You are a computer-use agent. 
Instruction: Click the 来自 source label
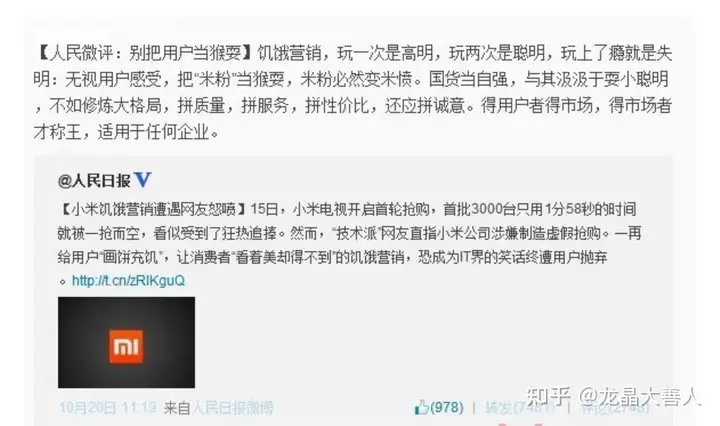point(177,408)
